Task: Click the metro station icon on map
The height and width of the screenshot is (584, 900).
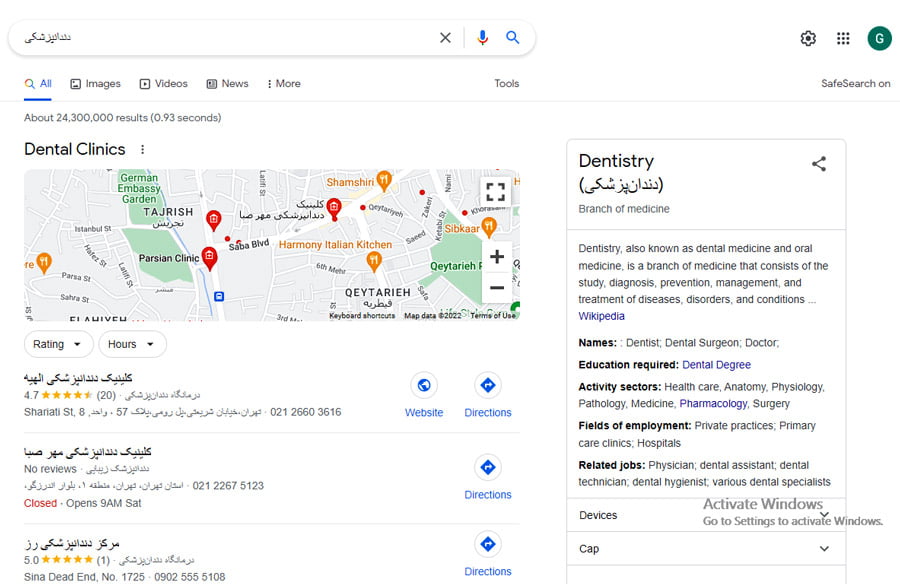Action: pyautogui.click(x=219, y=297)
